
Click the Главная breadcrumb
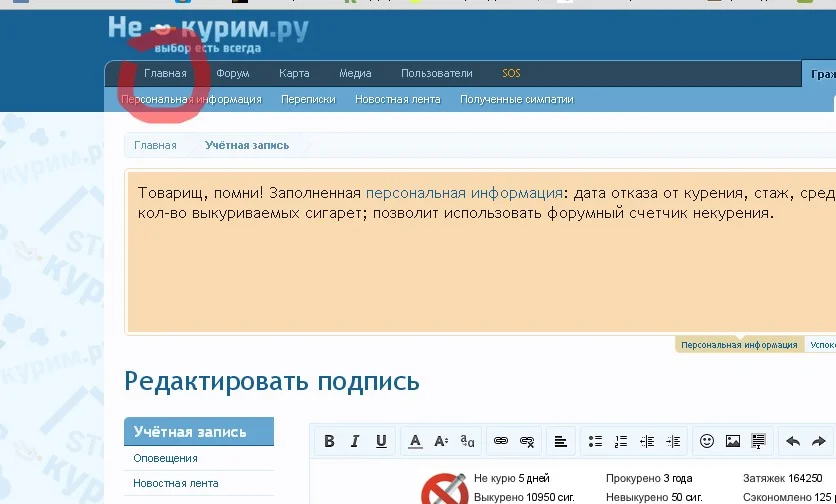pyautogui.click(x=155, y=146)
